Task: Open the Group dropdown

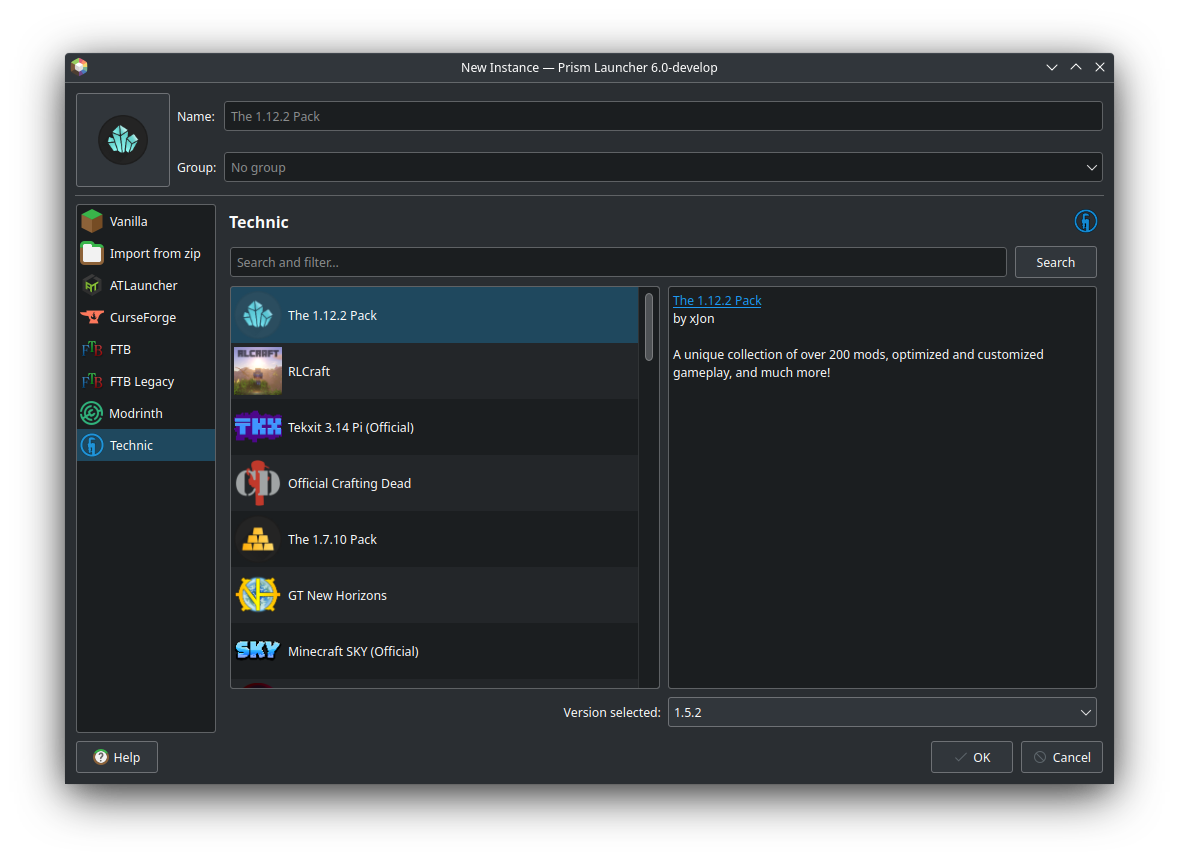Action: pos(662,167)
